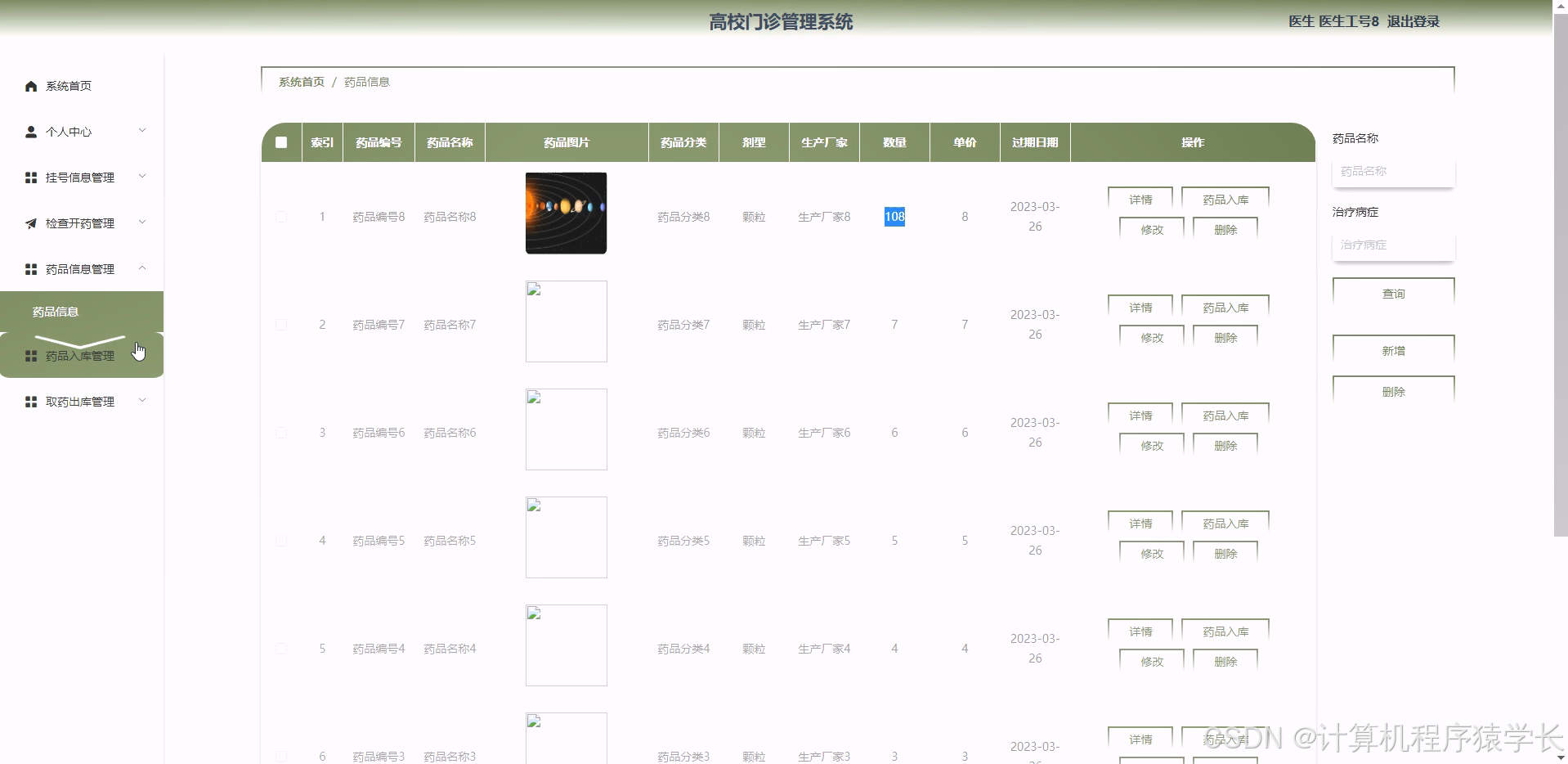Viewport: 1568px width, 764px height.
Task: Click 退出登录 to log out
Action: (1413, 22)
